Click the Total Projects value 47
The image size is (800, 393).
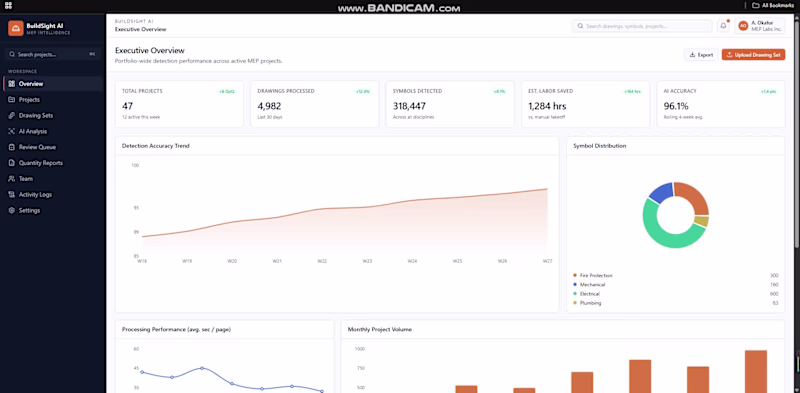coord(127,106)
